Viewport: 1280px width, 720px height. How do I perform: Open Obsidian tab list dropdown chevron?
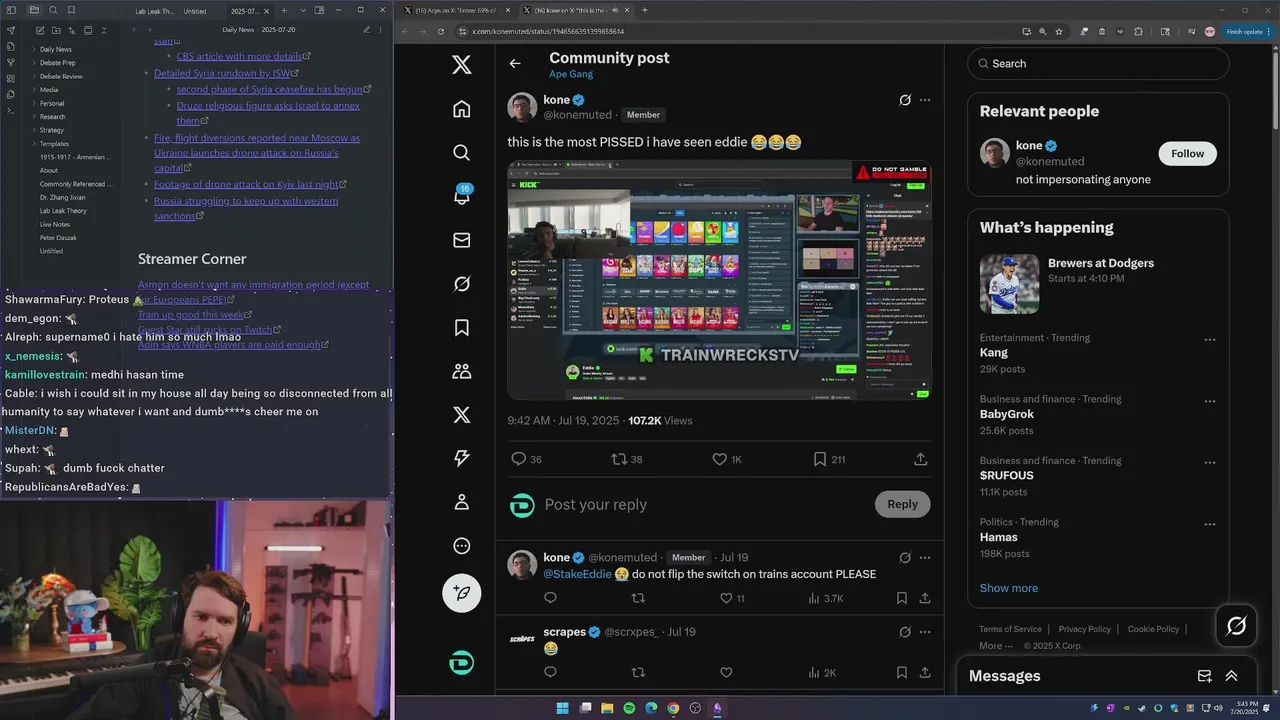pyautogui.click(x=301, y=10)
